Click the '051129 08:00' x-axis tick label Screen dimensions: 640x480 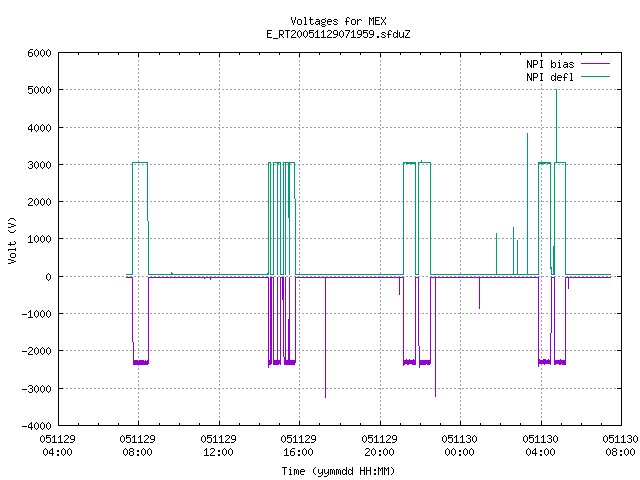138,445
